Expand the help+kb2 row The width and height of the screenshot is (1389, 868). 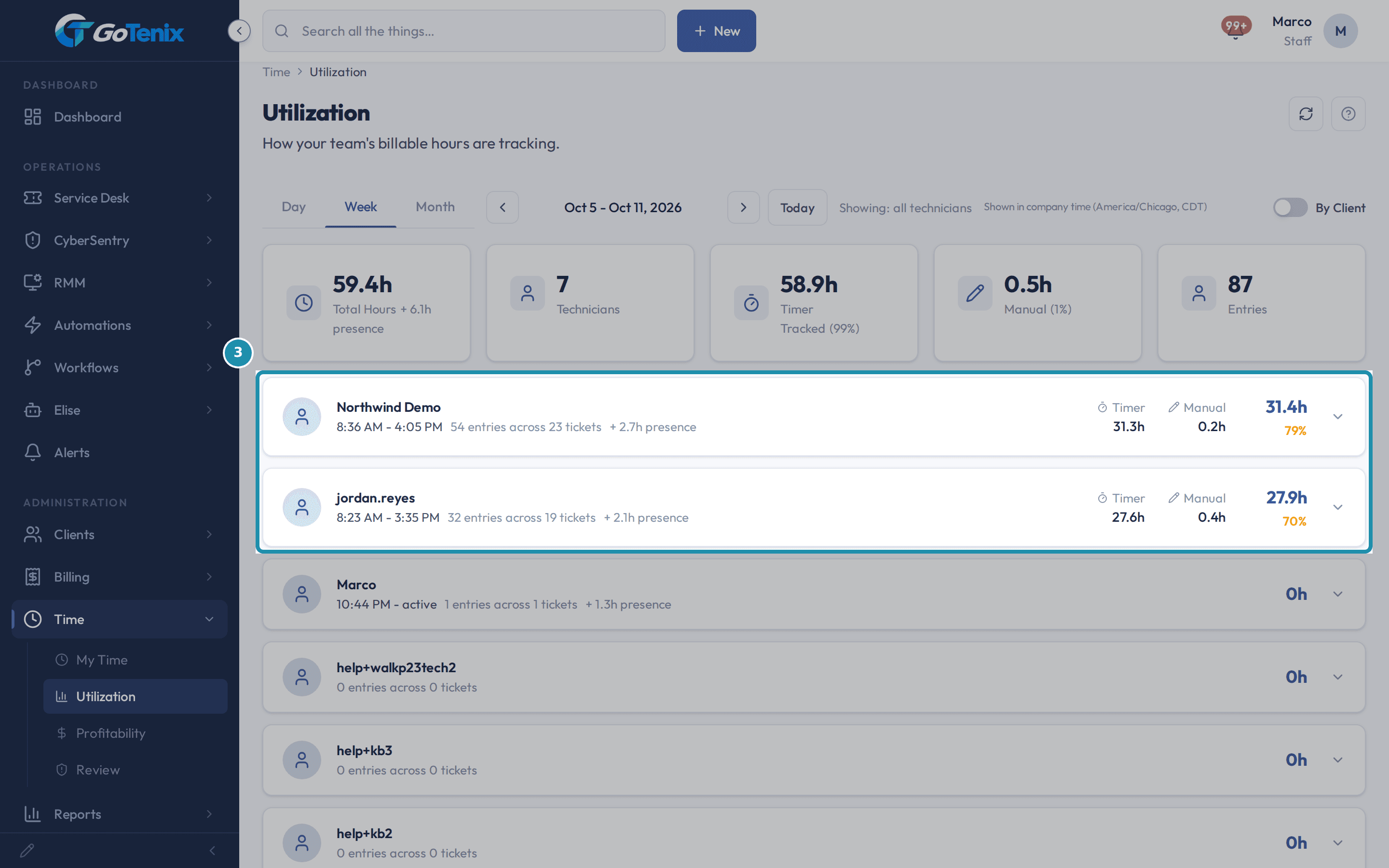1338,842
